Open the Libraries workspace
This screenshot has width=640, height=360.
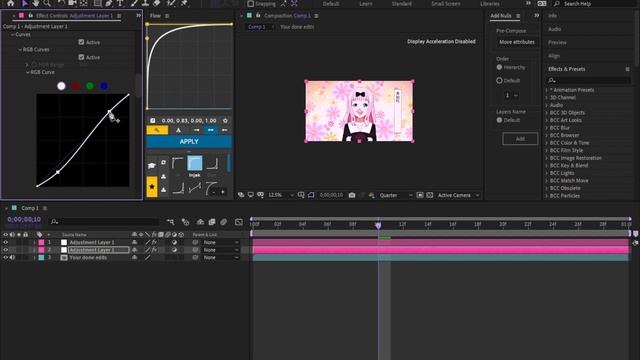[489, 4]
